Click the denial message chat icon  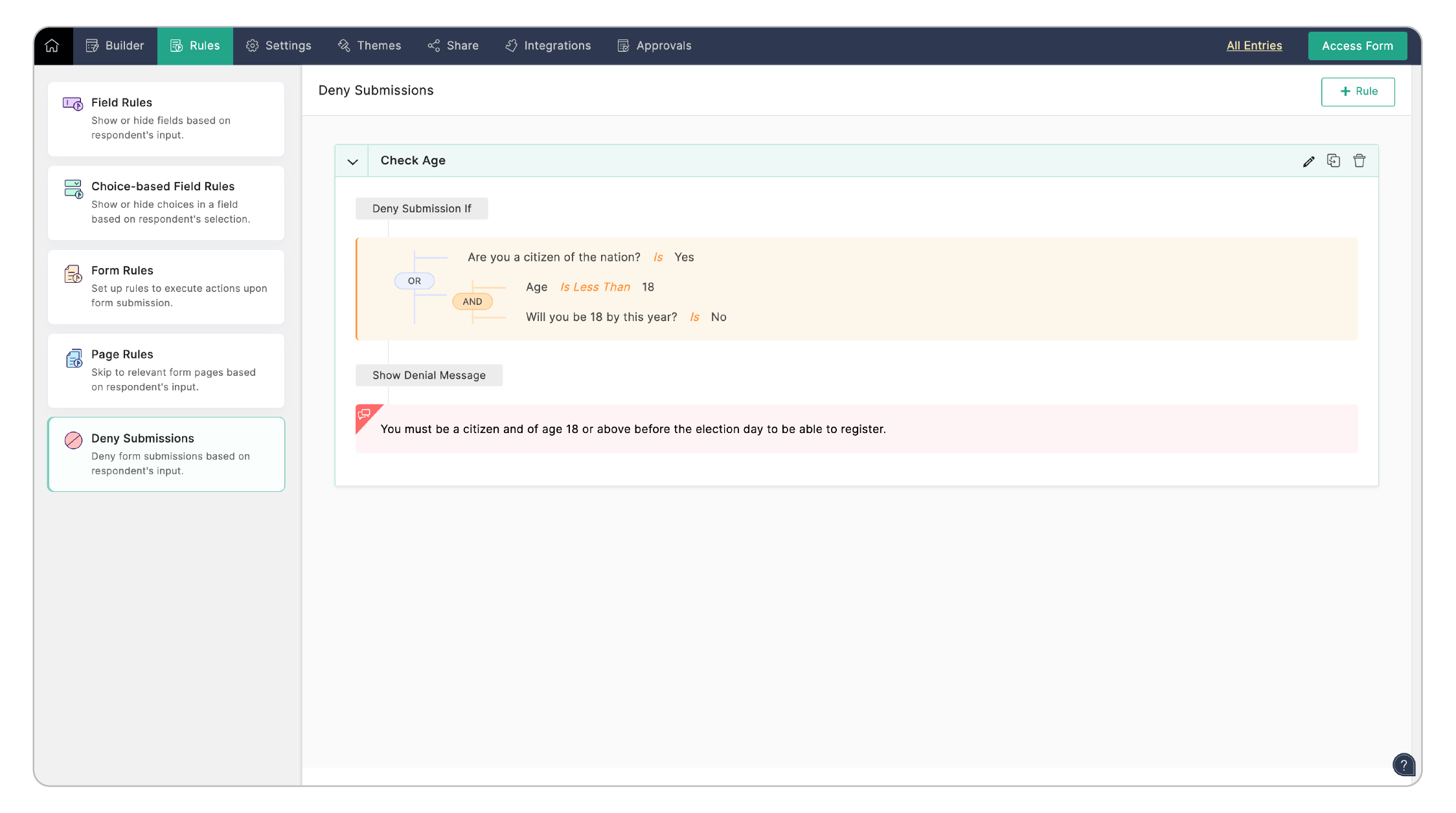[x=365, y=414]
